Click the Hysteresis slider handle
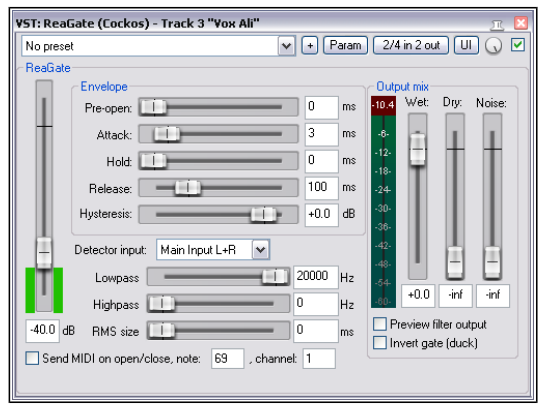Image resolution: width=545 pixels, height=410 pixels. (264, 214)
